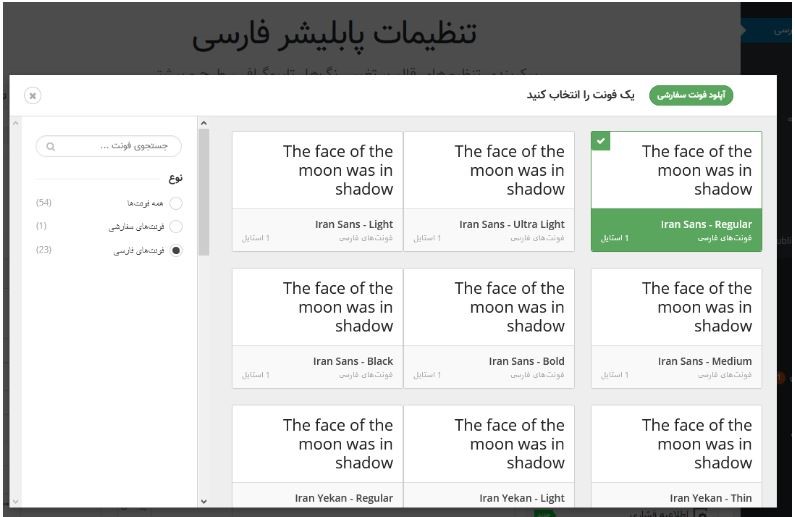Screen dimensions: 795x517
Task: Close the font picker with the X icon
Action: pyautogui.click(x=33, y=95)
